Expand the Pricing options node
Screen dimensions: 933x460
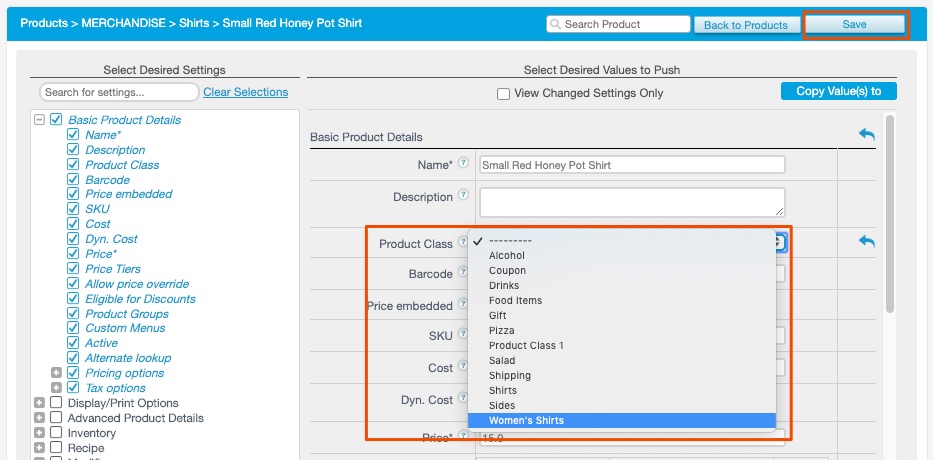point(56,373)
